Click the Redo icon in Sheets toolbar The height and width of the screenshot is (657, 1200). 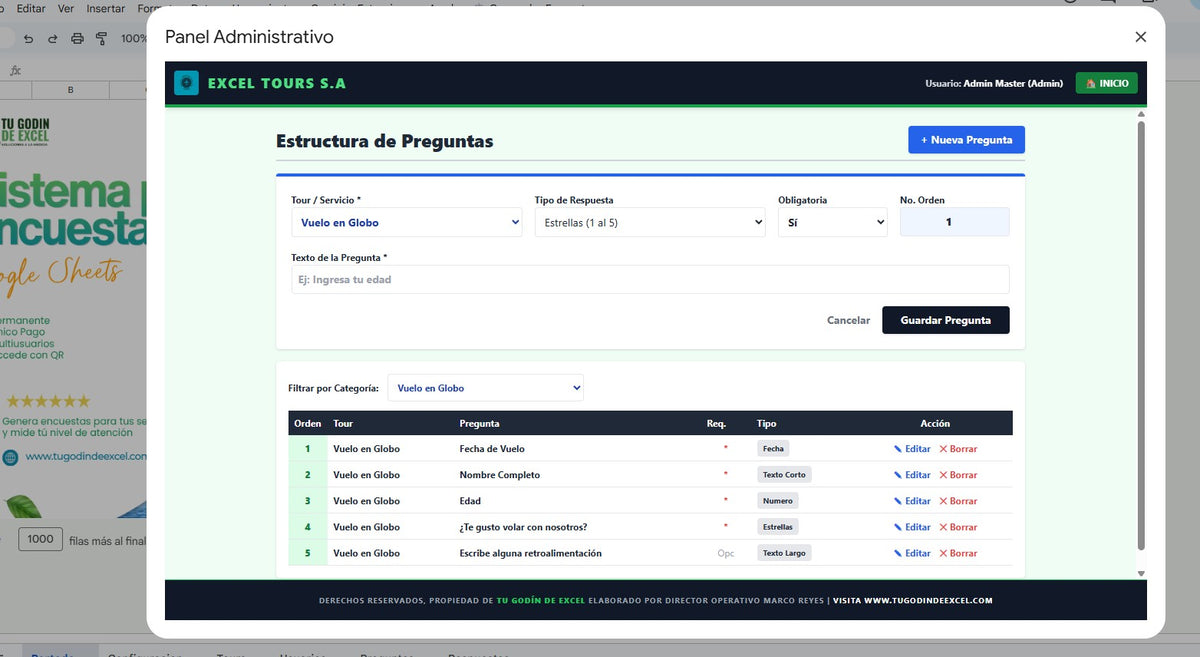[x=52, y=38]
